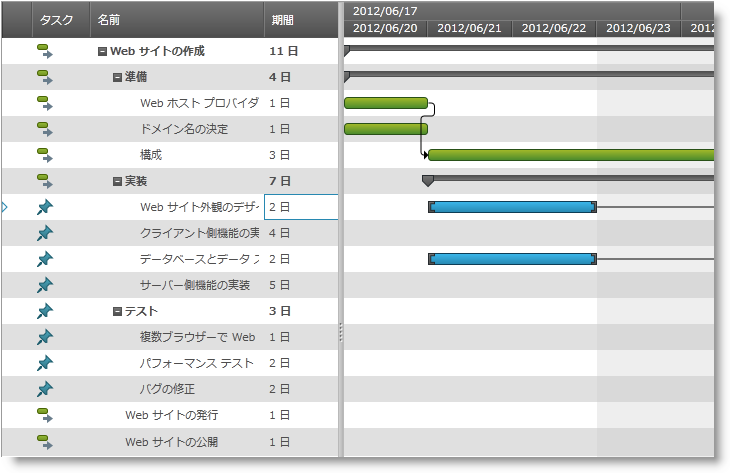Select task name 複数ブラウザーで Web
Screen dimensions: 730x473
(197, 337)
